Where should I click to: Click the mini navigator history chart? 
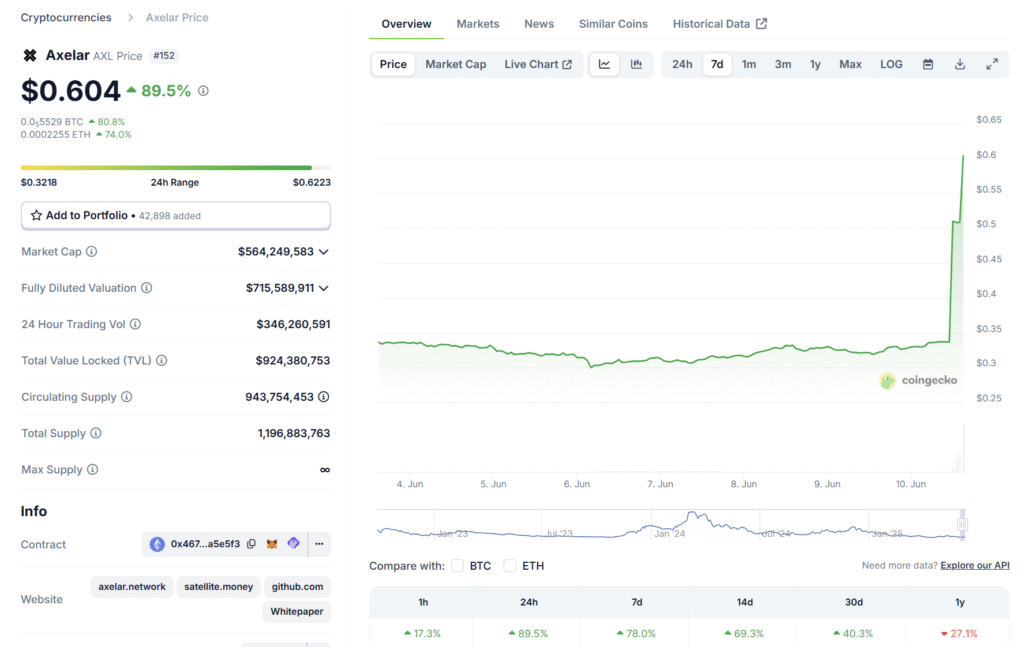669,525
